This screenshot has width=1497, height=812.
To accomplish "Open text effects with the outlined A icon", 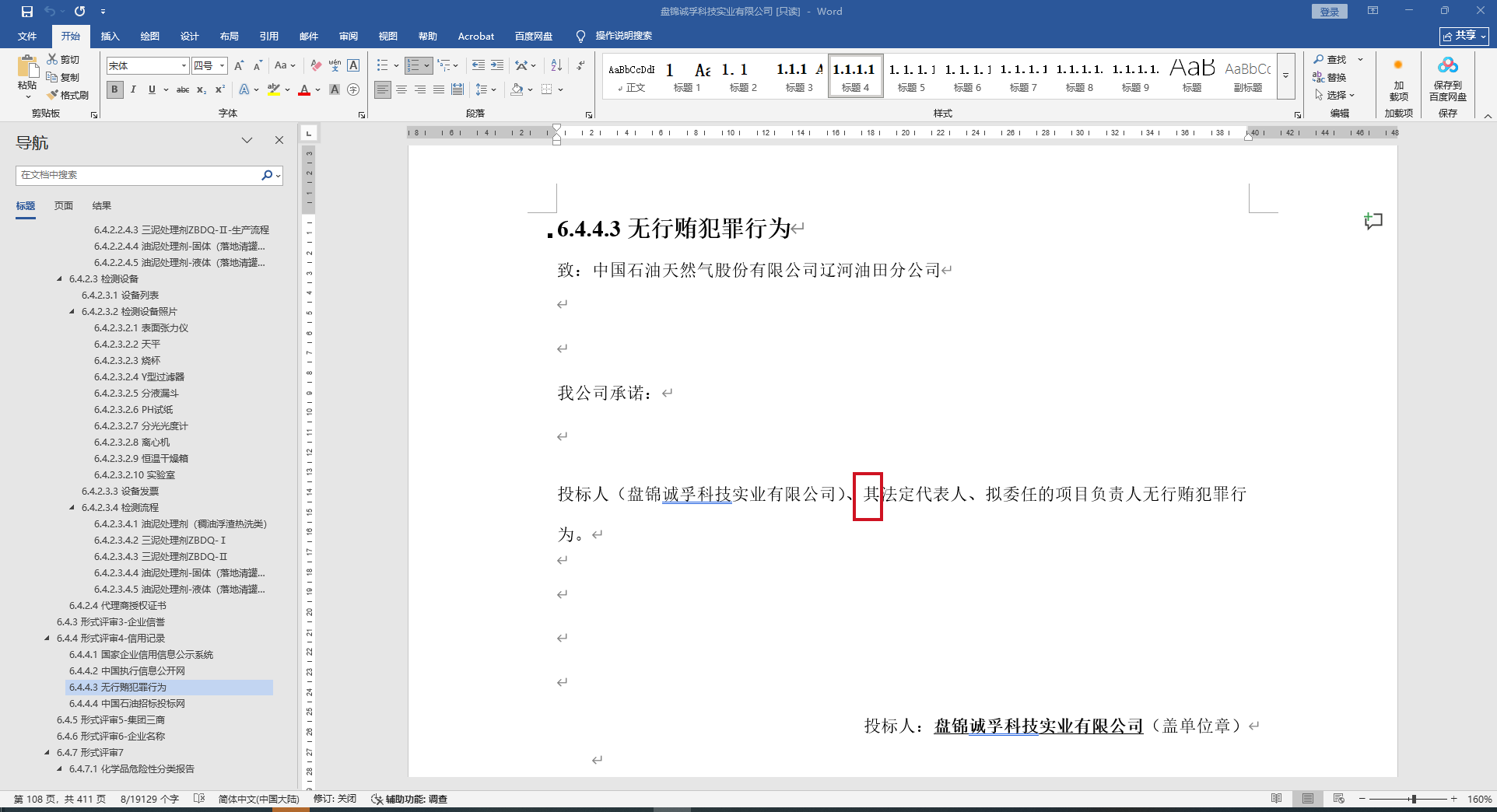I will coord(244,89).
